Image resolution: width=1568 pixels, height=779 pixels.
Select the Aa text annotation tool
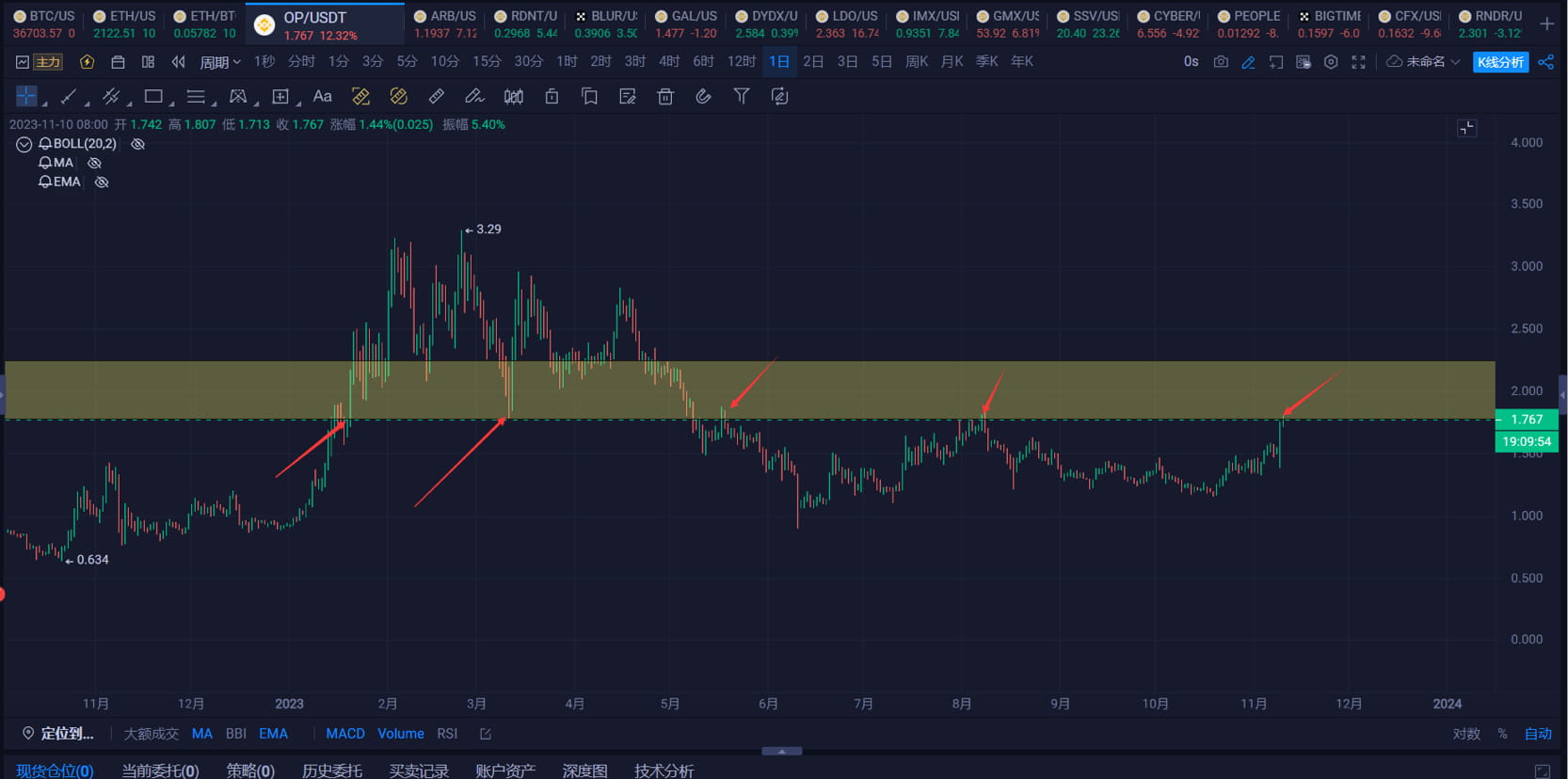[x=322, y=96]
